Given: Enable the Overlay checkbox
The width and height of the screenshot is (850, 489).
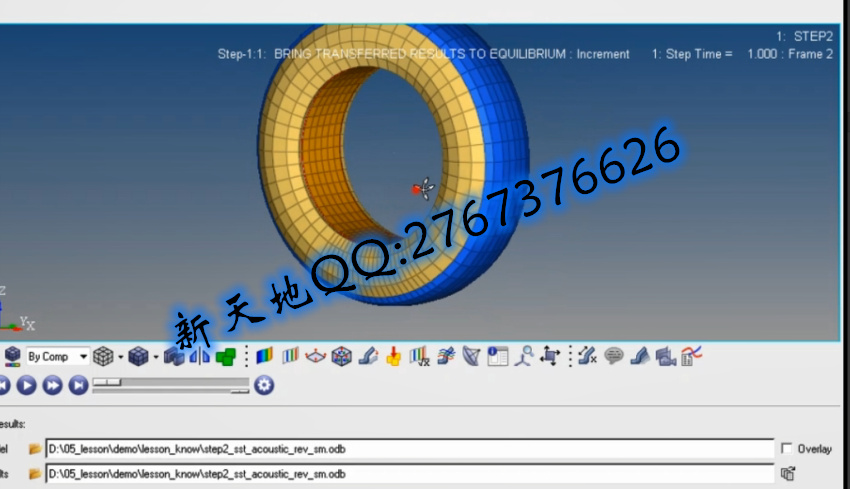Looking at the screenshot, I should click(787, 449).
